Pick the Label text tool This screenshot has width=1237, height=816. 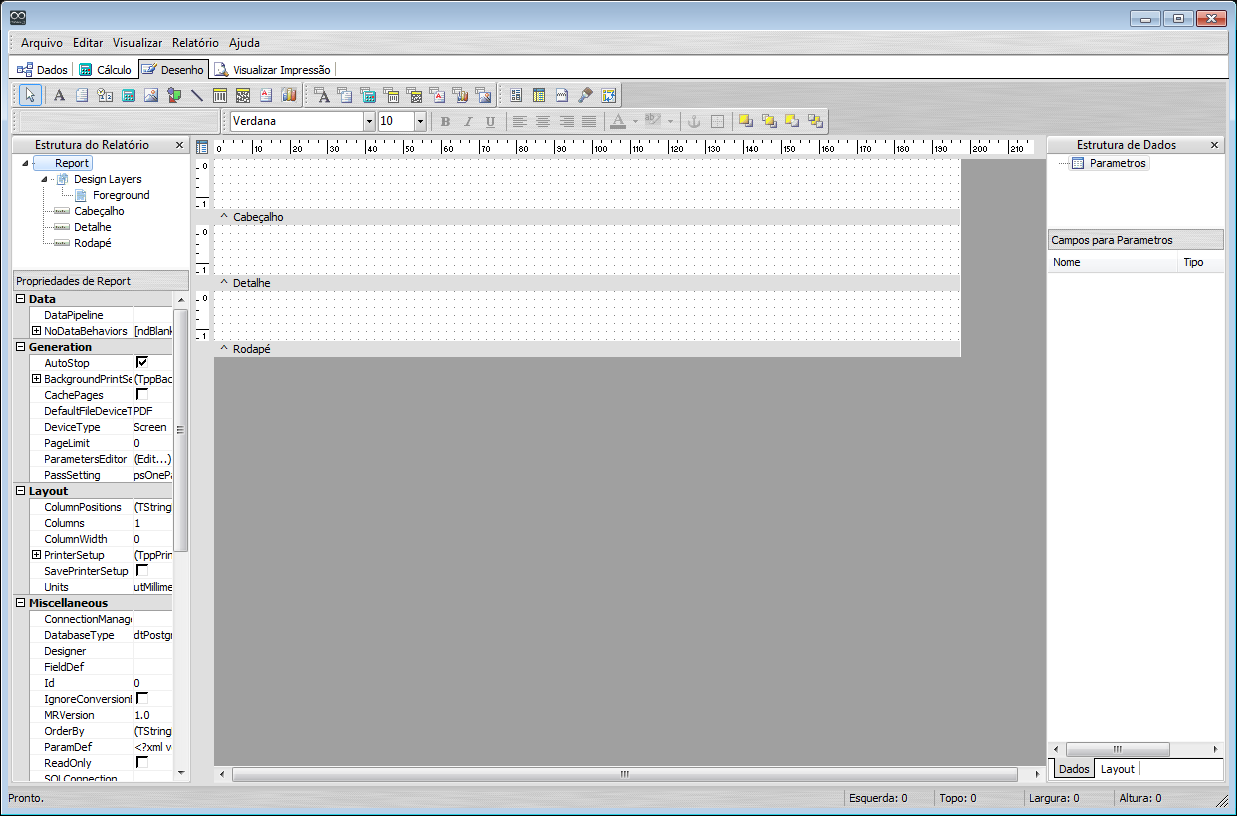(59, 95)
